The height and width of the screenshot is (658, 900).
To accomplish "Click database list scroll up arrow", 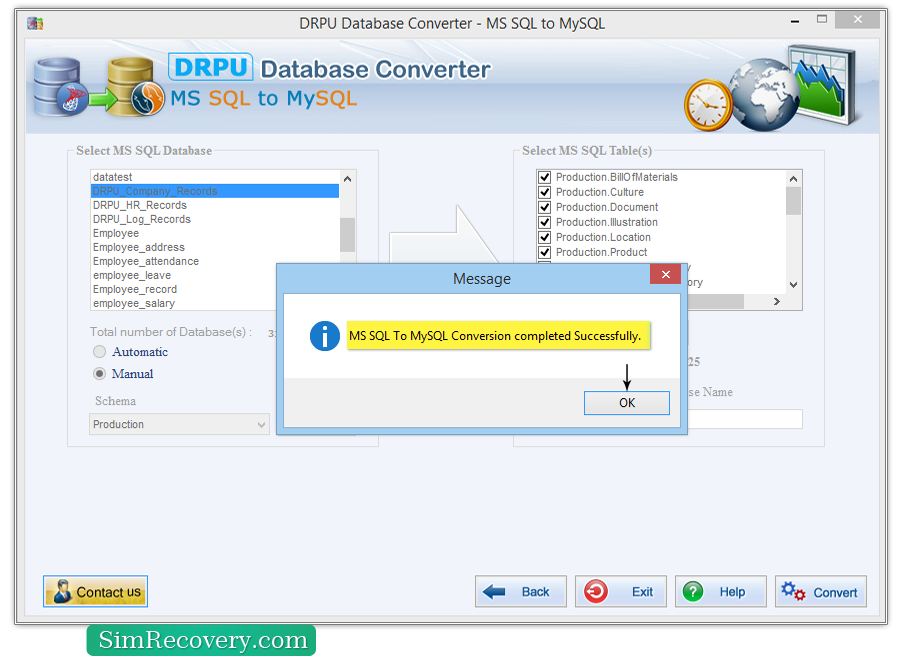I will pyautogui.click(x=347, y=179).
